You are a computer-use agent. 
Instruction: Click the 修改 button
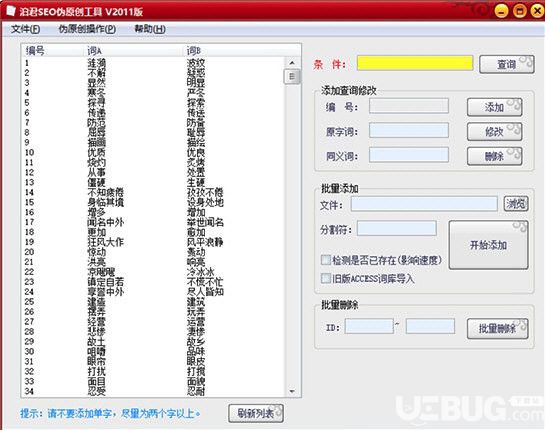(495, 132)
